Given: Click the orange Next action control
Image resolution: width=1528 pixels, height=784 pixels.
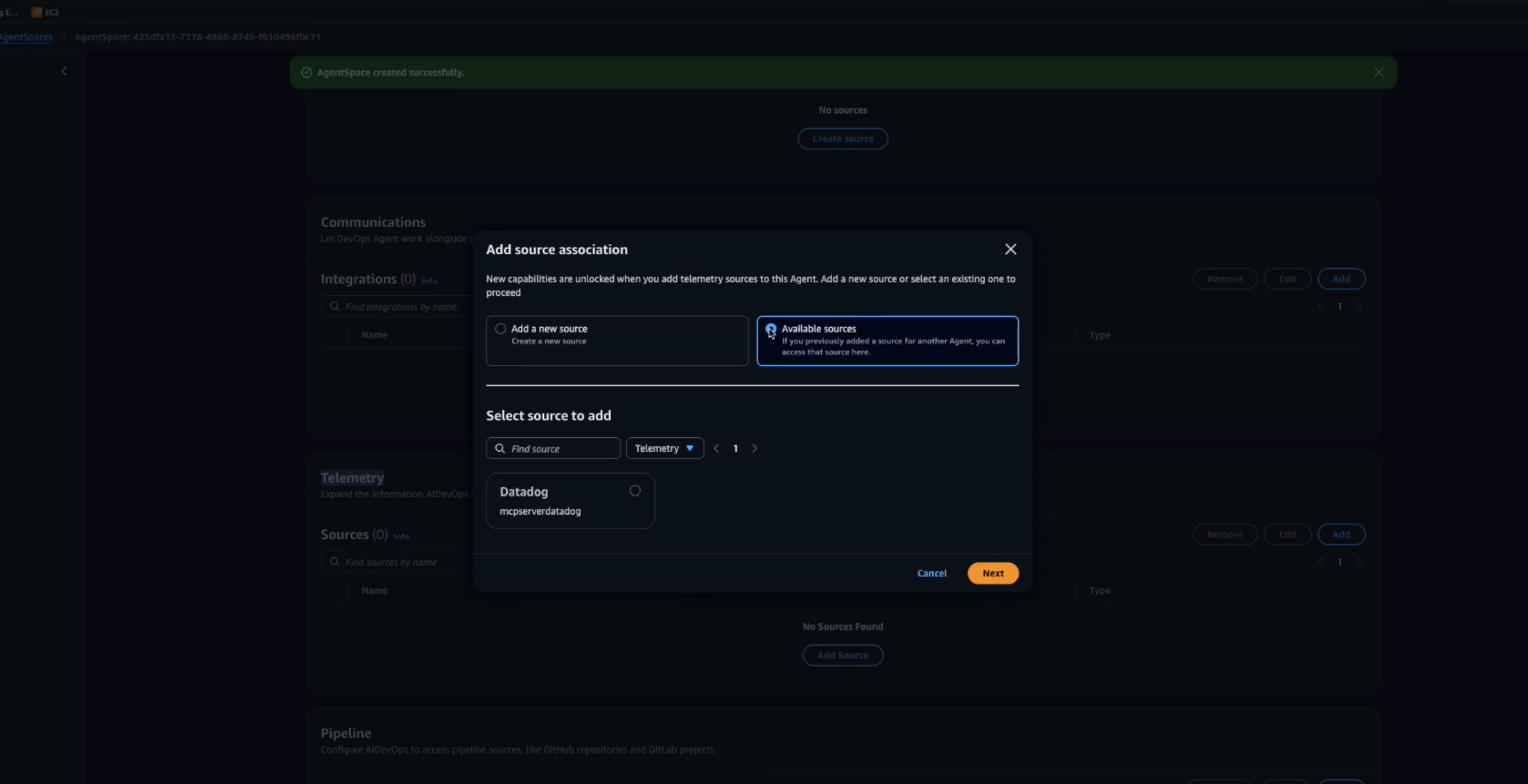Looking at the screenshot, I should pyautogui.click(x=992, y=573).
